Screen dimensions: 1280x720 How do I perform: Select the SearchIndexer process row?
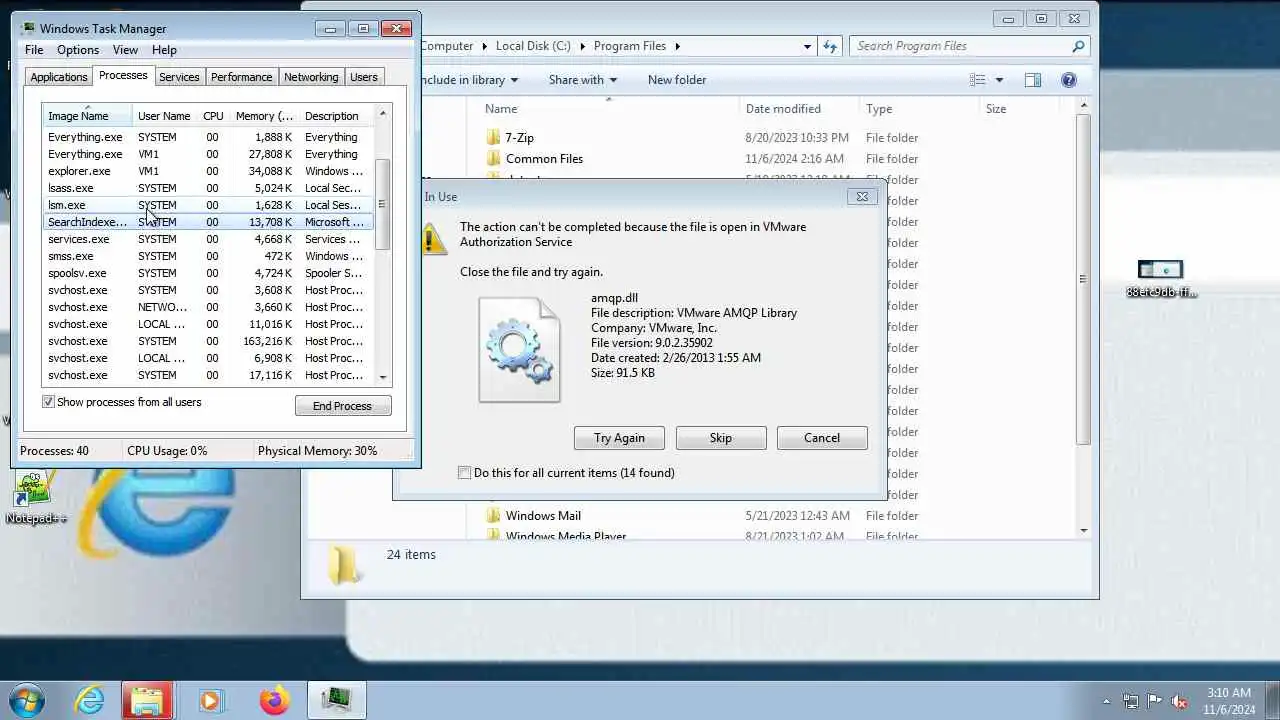coord(208,222)
